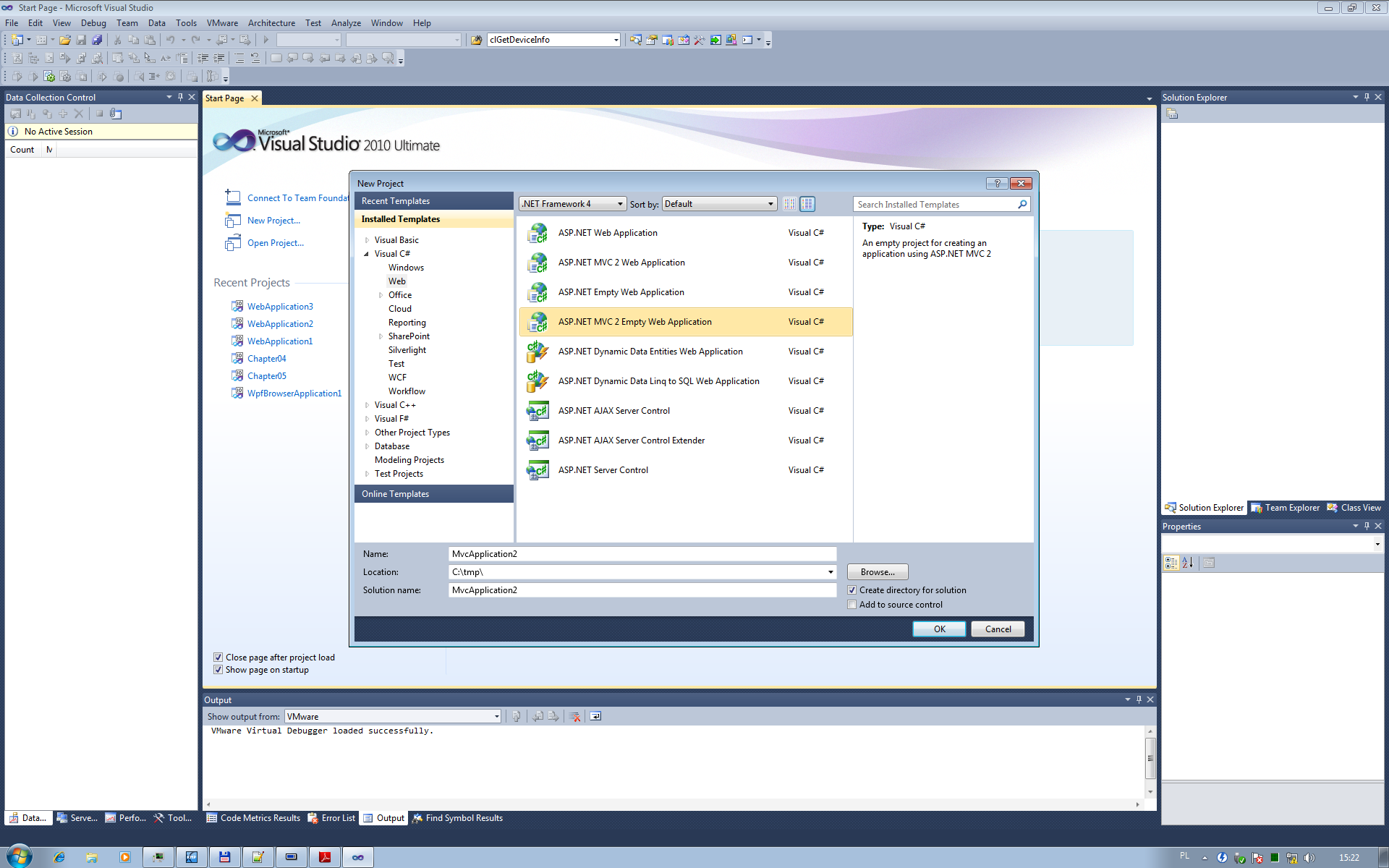Collapse the Visual C# tree node

pos(367,254)
